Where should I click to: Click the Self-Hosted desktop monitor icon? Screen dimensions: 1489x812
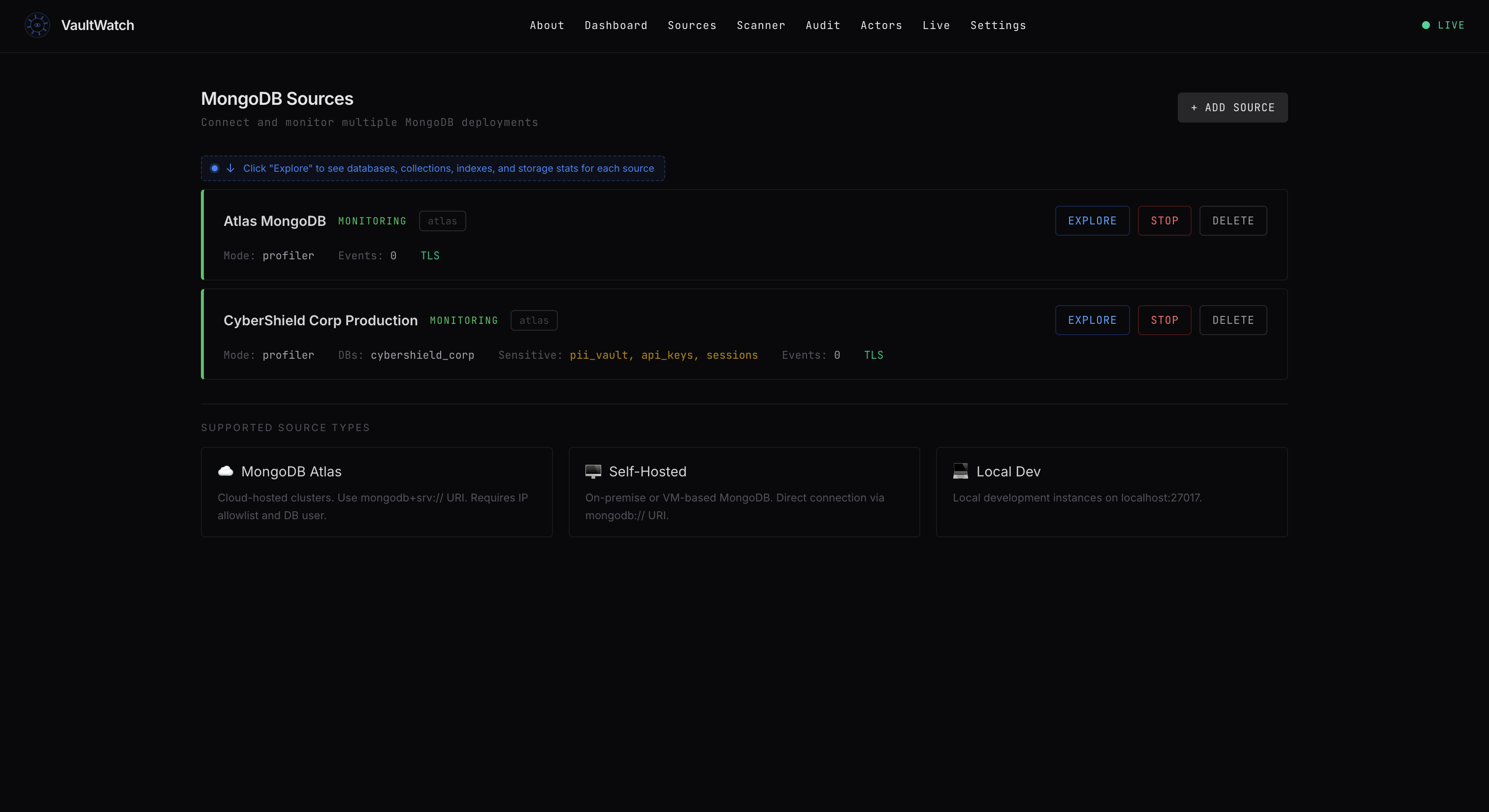tap(593, 471)
